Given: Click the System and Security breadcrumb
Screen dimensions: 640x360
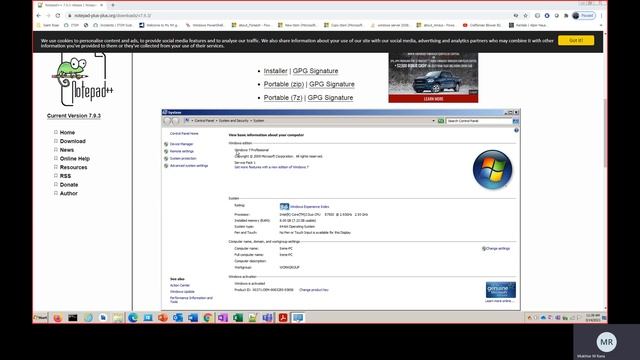Looking at the screenshot, I should (x=233, y=121).
